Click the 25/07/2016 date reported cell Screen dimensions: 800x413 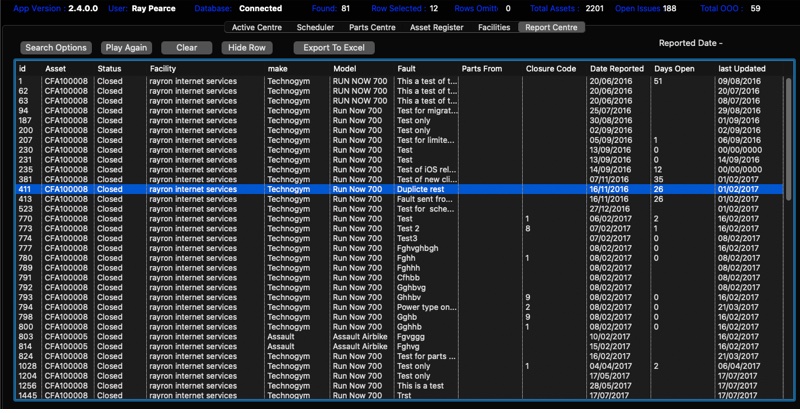point(611,111)
